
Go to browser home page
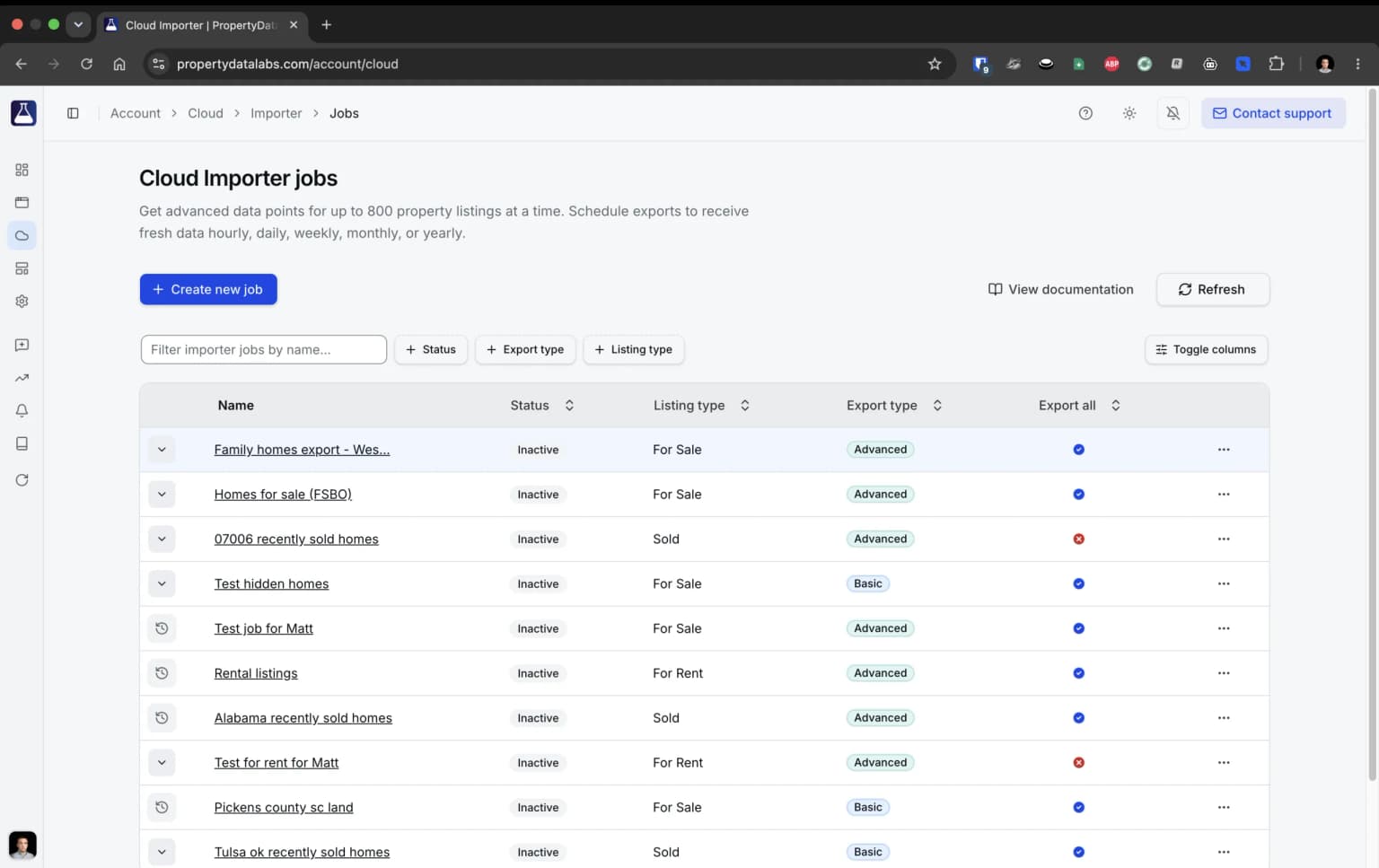click(x=119, y=64)
